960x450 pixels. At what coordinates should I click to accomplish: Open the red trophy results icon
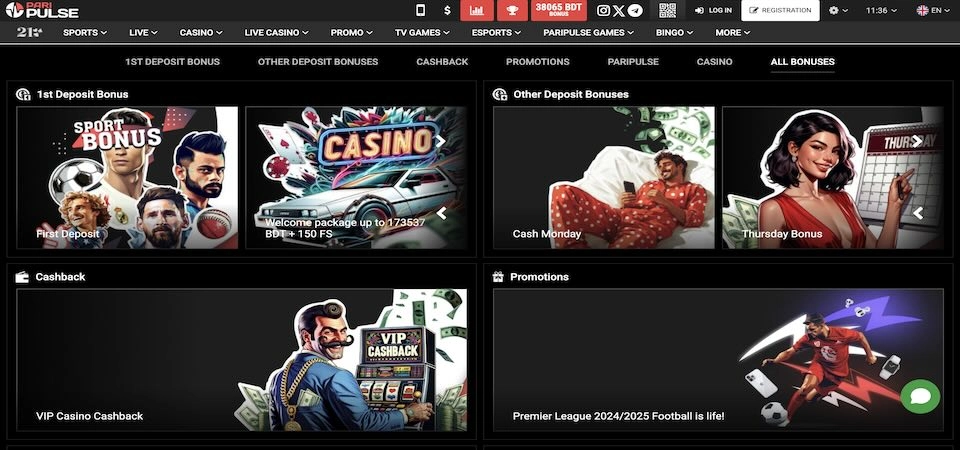click(x=512, y=10)
